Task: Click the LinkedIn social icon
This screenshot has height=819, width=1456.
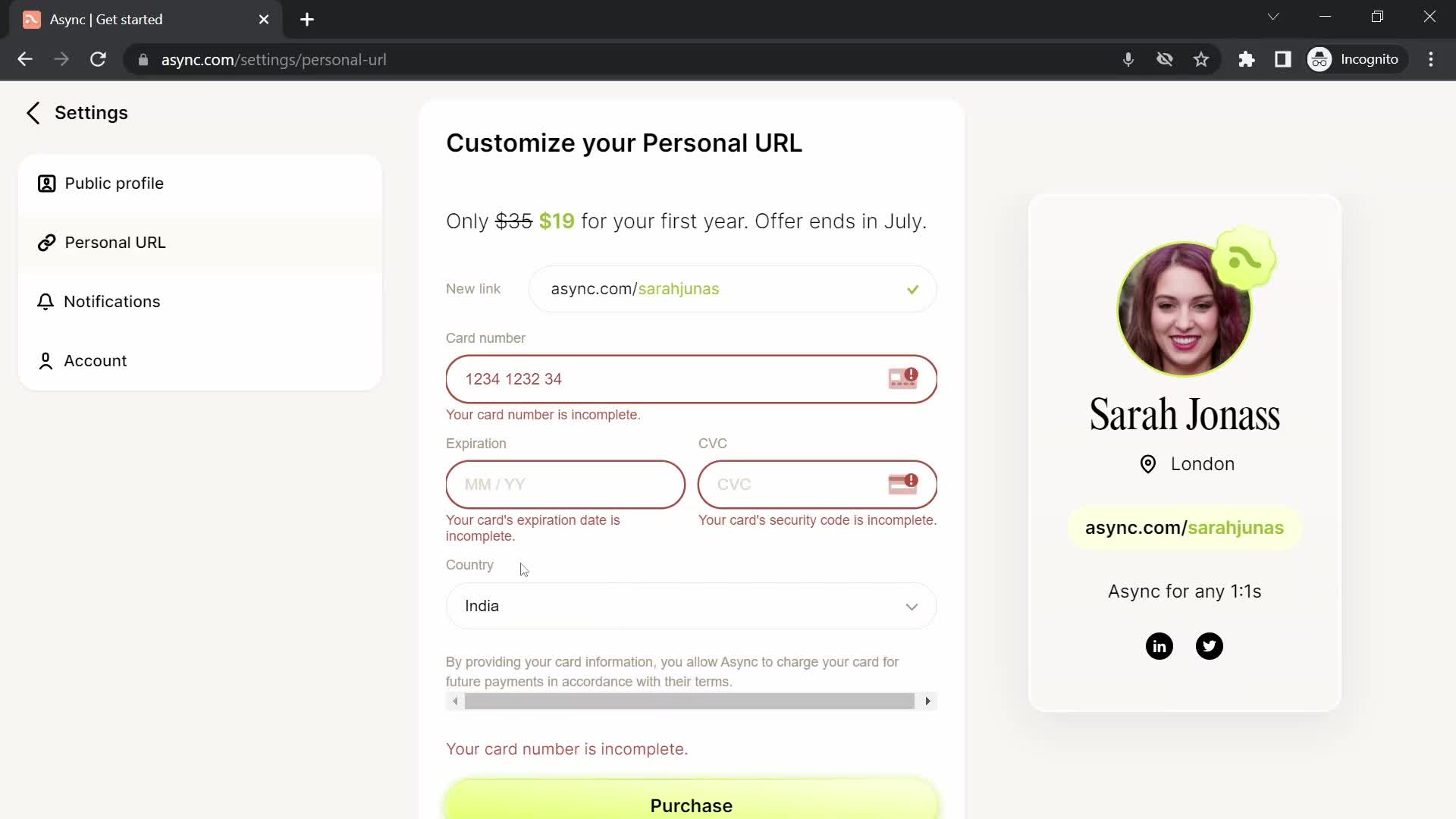Action: point(1159,645)
